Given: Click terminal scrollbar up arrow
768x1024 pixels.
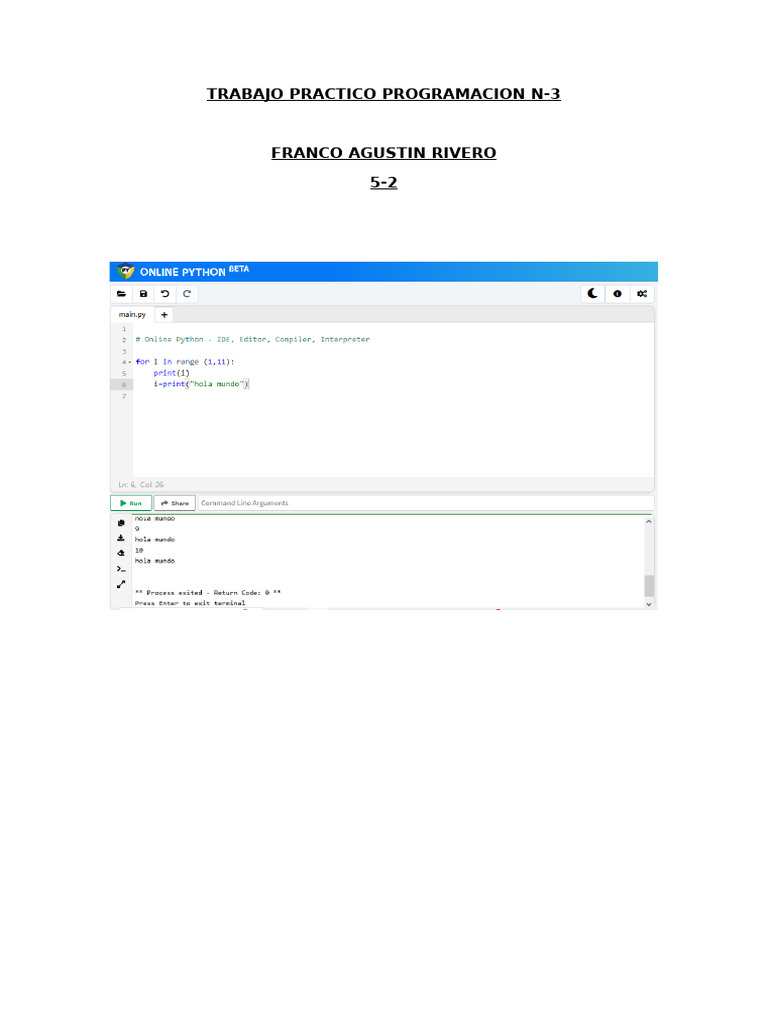Looking at the screenshot, I should click(649, 522).
